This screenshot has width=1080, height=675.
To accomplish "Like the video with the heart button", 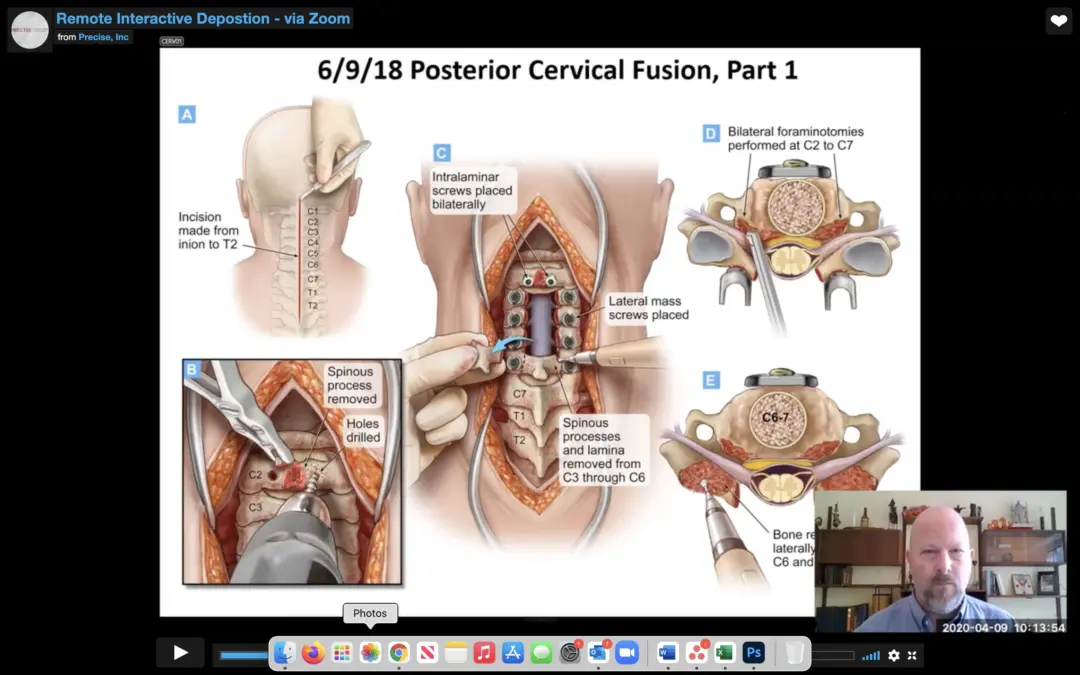I will [x=1059, y=21].
